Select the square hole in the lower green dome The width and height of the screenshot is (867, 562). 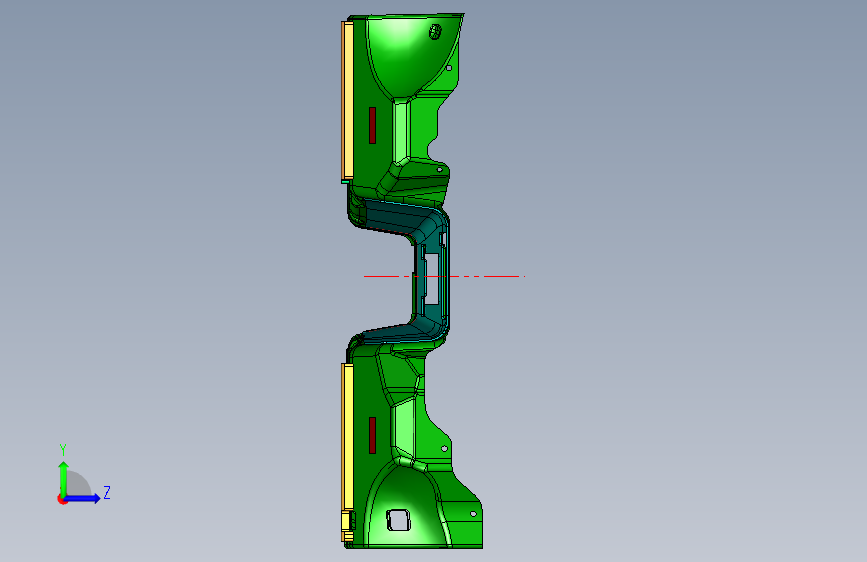coord(398,520)
